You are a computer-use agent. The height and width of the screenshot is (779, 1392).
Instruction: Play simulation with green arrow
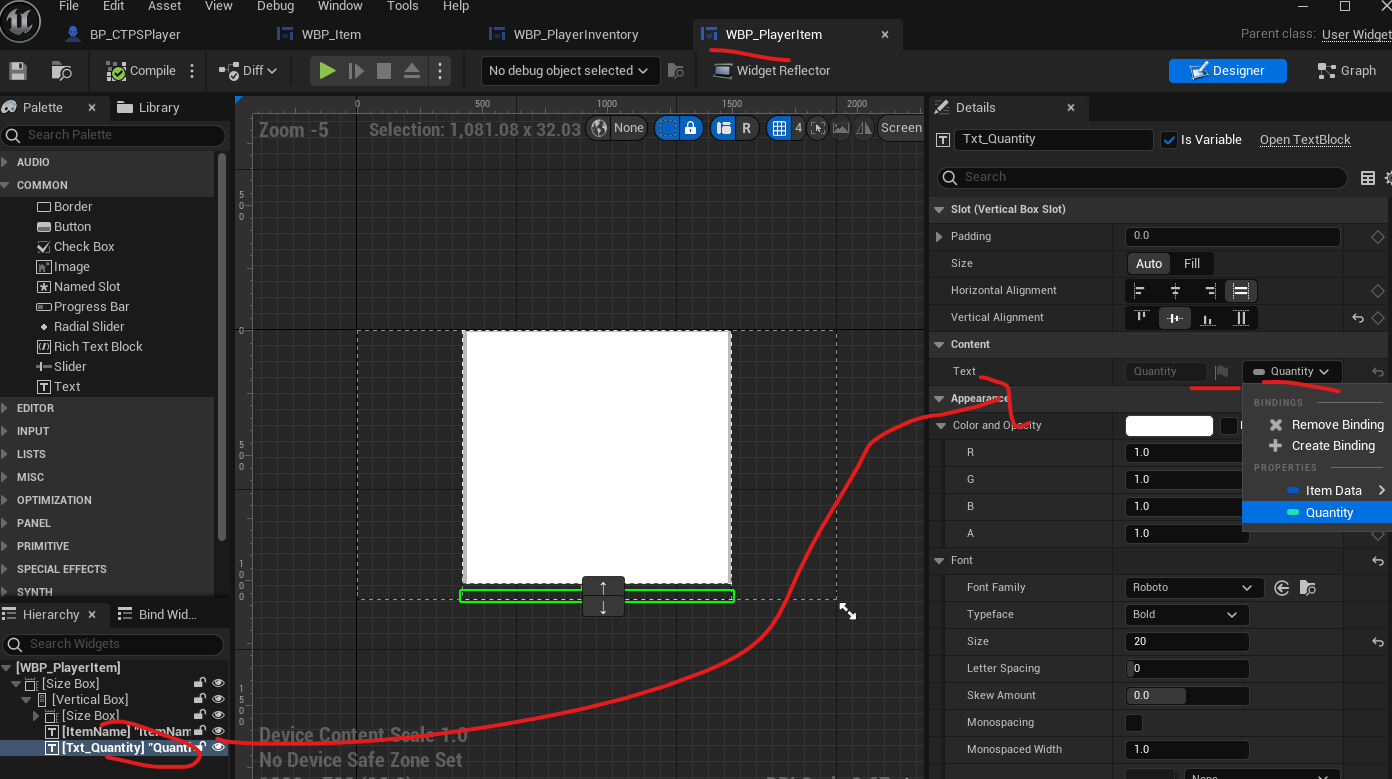pos(327,71)
